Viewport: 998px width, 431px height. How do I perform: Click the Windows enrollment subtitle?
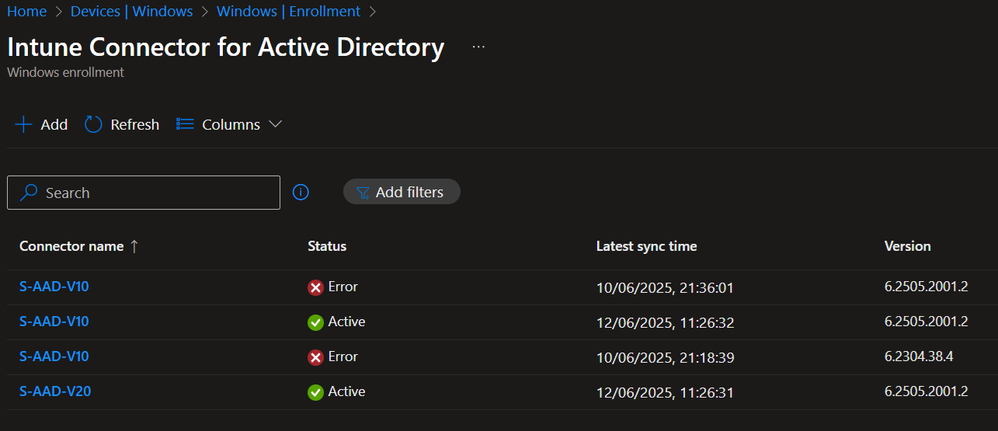coord(66,73)
